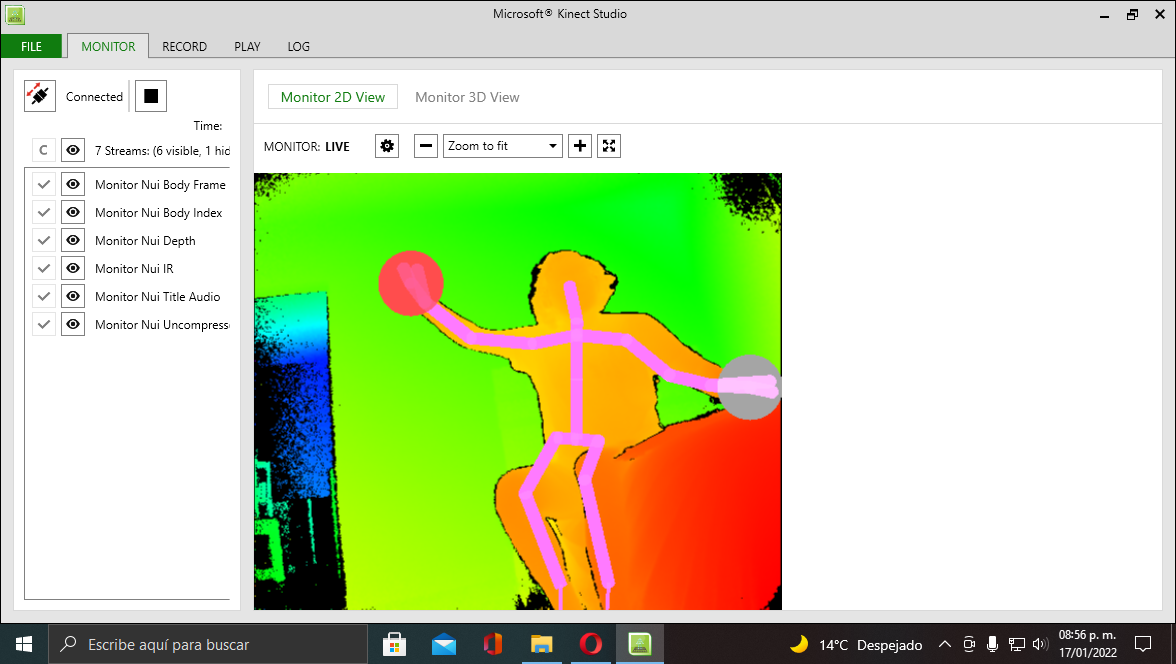This screenshot has width=1176, height=664.
Task: Click the taskbar search box
Action: coord(208,644)
